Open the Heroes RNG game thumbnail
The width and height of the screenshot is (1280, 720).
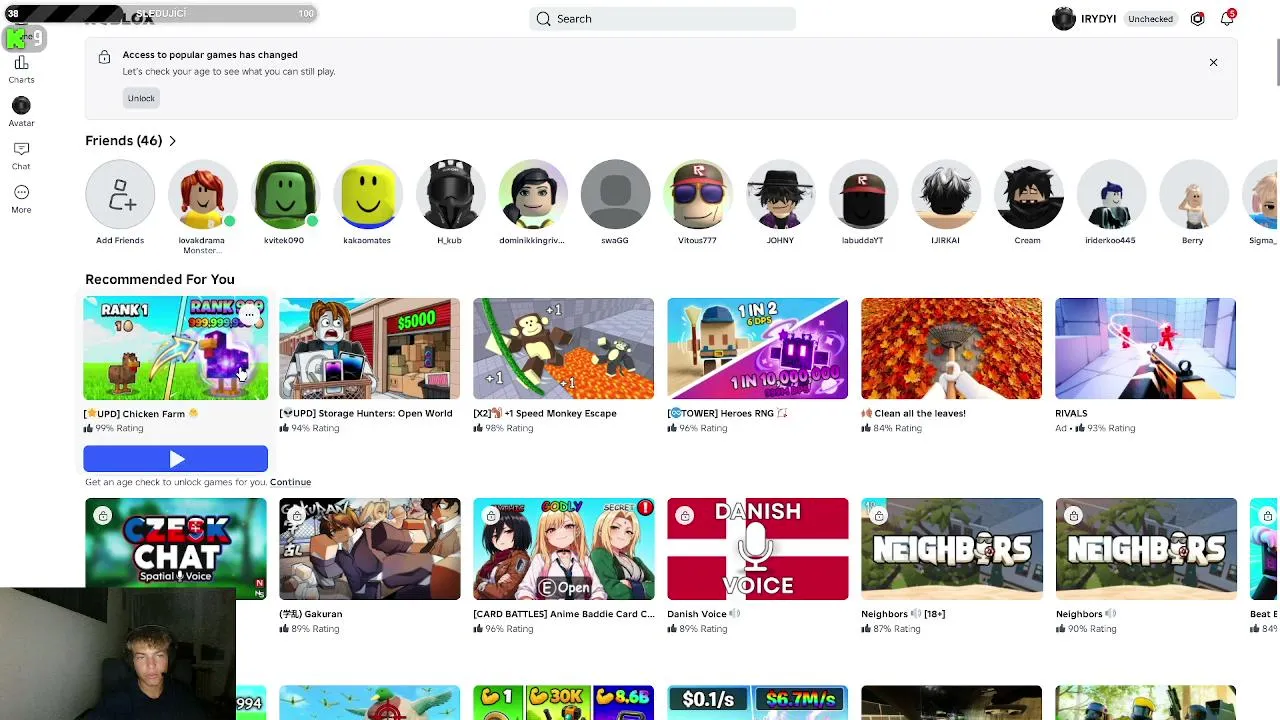click(x=757, y=349)
